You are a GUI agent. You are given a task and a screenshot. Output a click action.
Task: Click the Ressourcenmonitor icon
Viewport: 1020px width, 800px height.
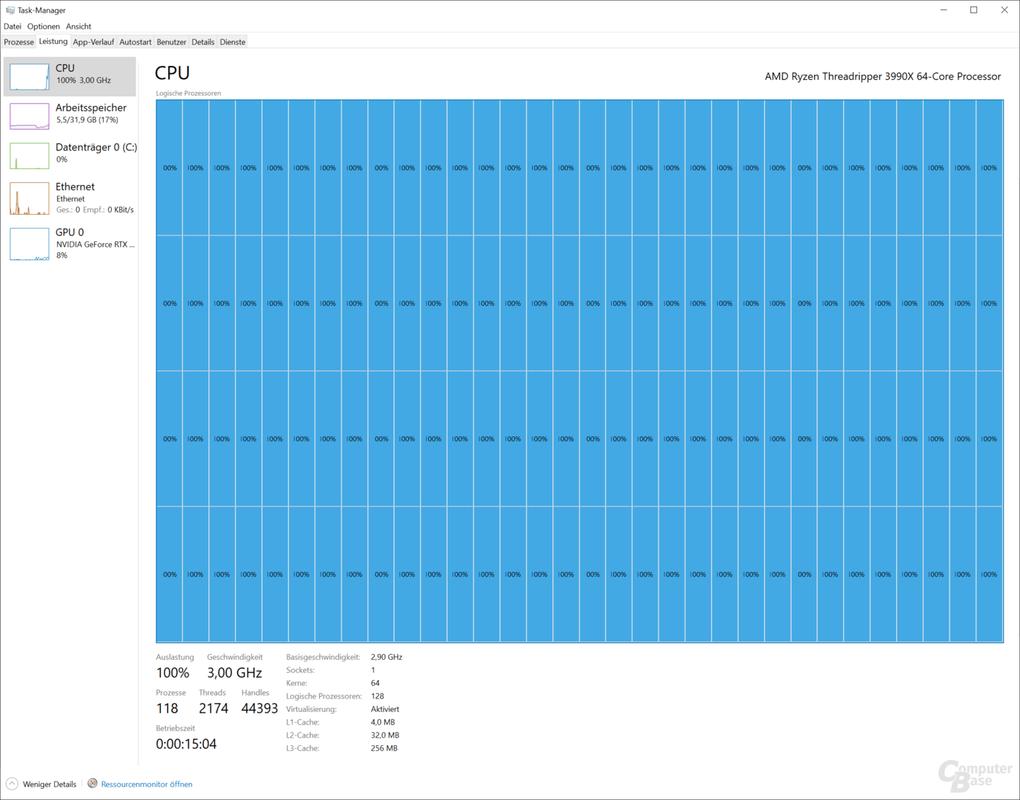point(93,784)
